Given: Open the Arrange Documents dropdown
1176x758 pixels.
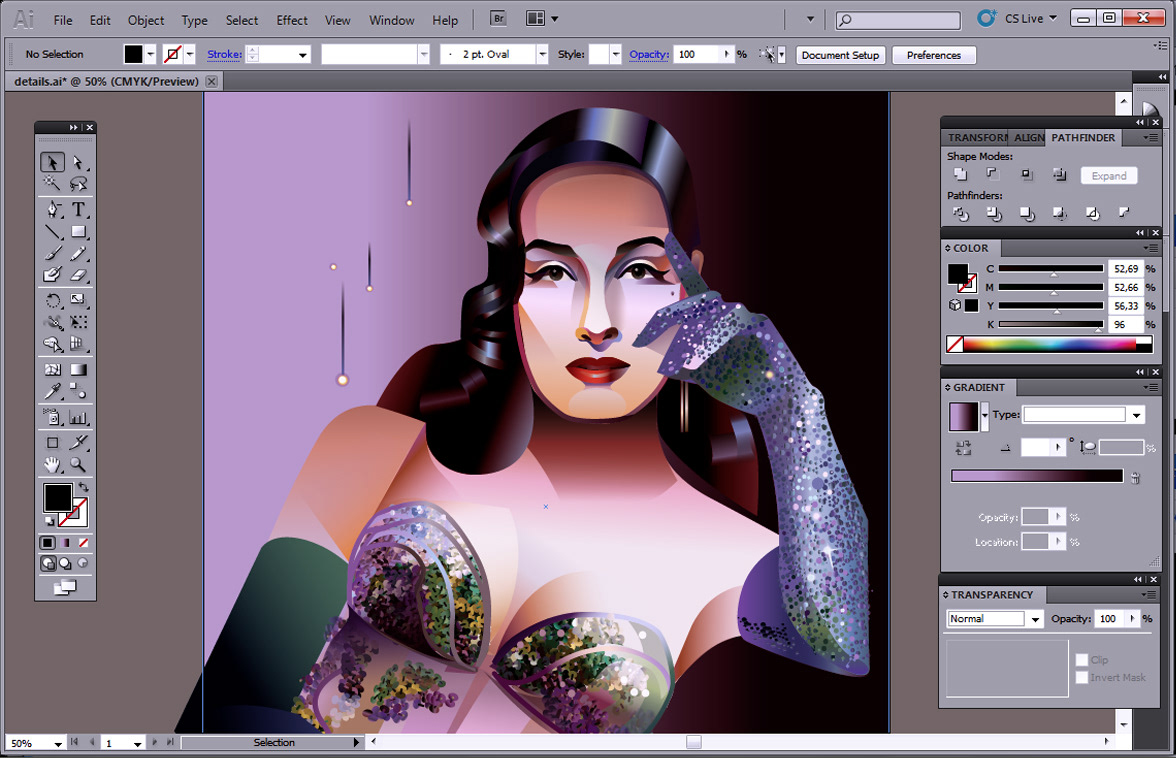Looking at the screenshot, I should click(554, 19).
